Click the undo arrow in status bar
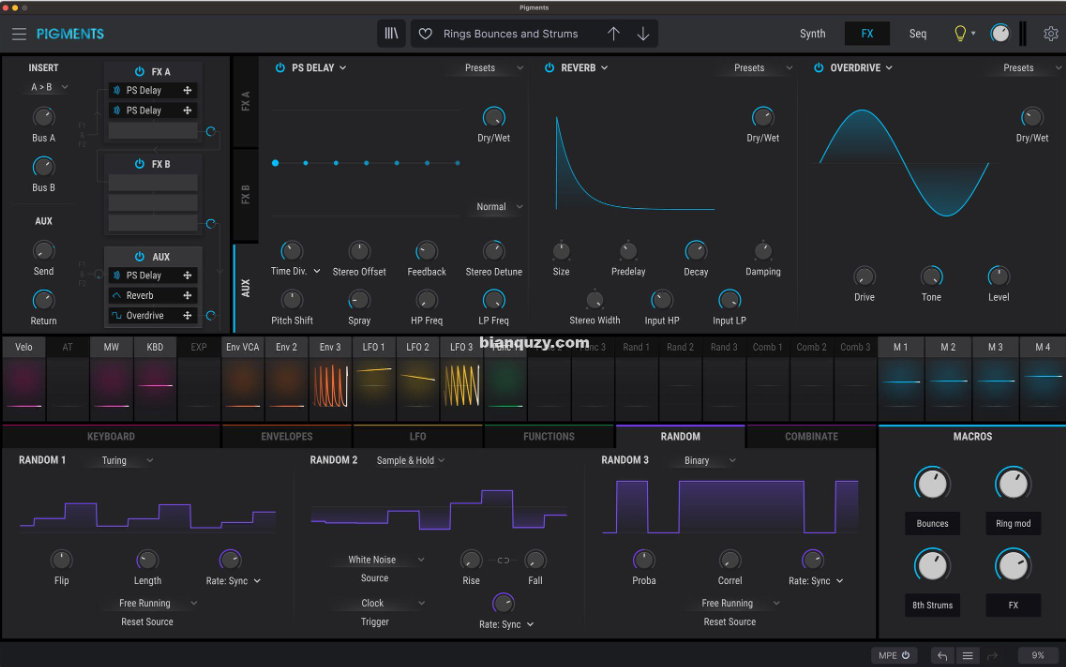The image size is (1066, 667). coord(941,656)
